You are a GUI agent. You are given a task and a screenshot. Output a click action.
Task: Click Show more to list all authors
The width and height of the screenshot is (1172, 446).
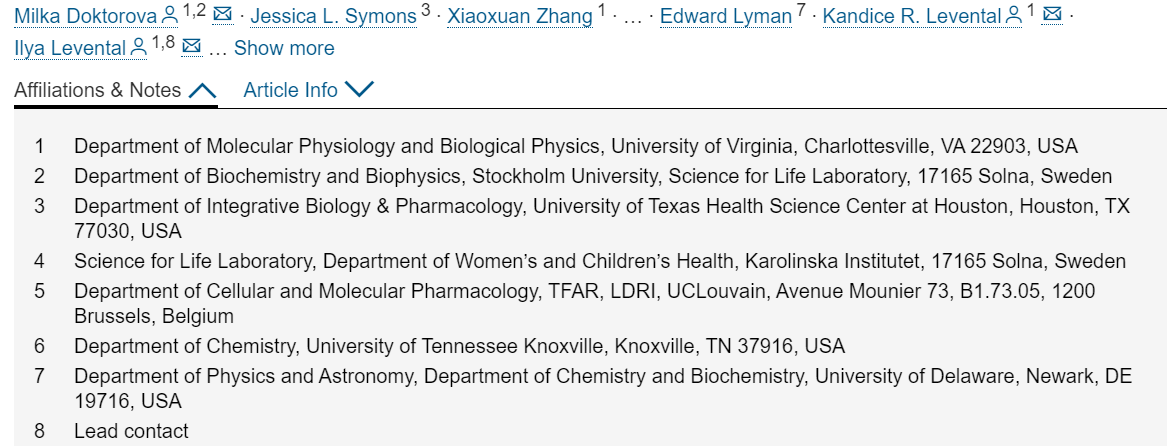(284, 48)
